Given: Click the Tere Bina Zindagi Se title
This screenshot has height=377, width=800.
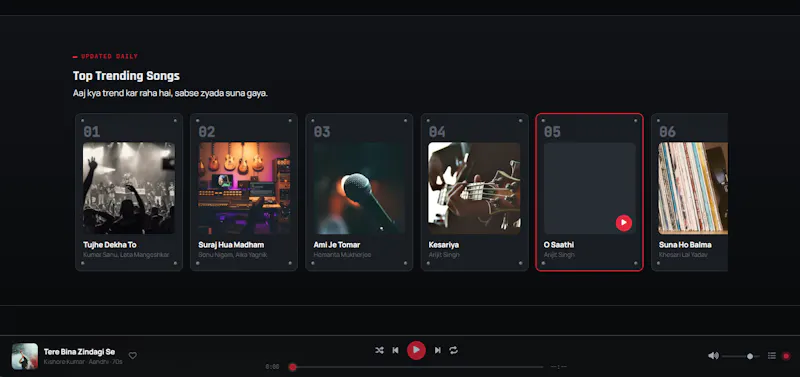Looking at the screenshot, I should tap(79, 352).
